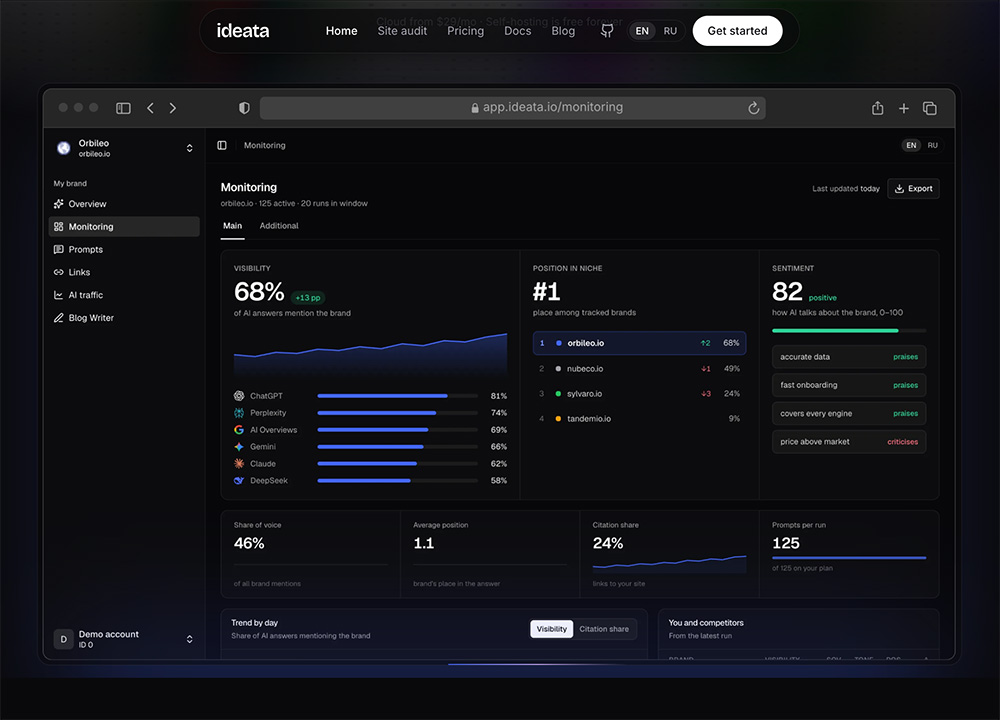The width and height of the screenshot is (1000, 720).
Task: Click the 'fast onboarding' praises tag
Action: pyautogui.click(x=849, y=385)
